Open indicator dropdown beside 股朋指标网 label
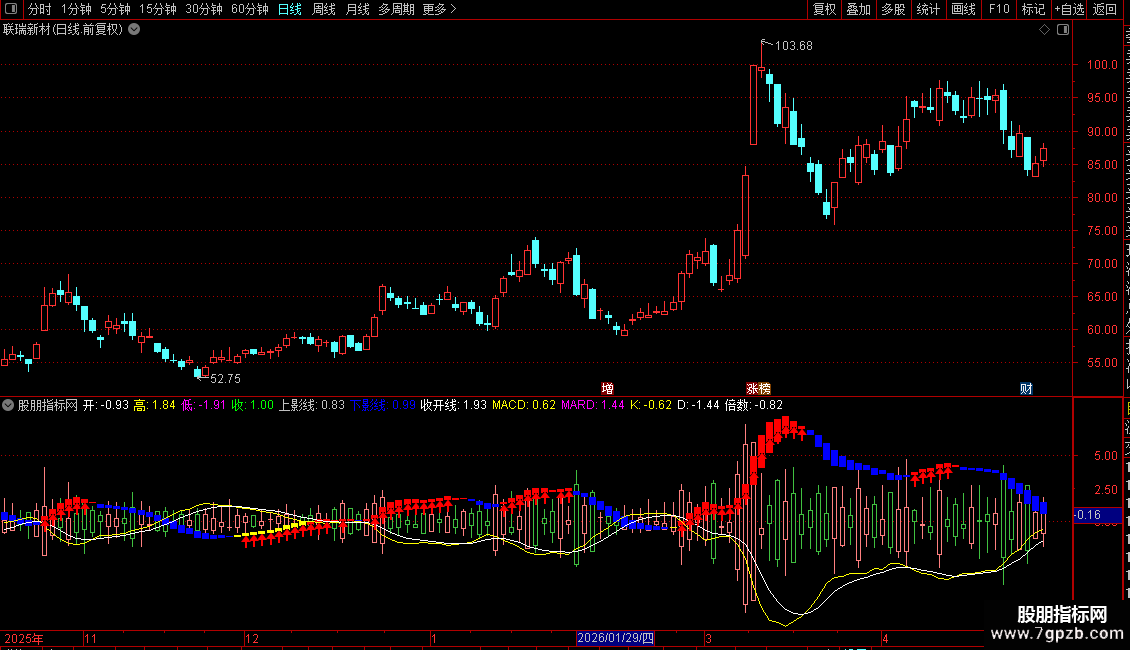 point(8,405)
